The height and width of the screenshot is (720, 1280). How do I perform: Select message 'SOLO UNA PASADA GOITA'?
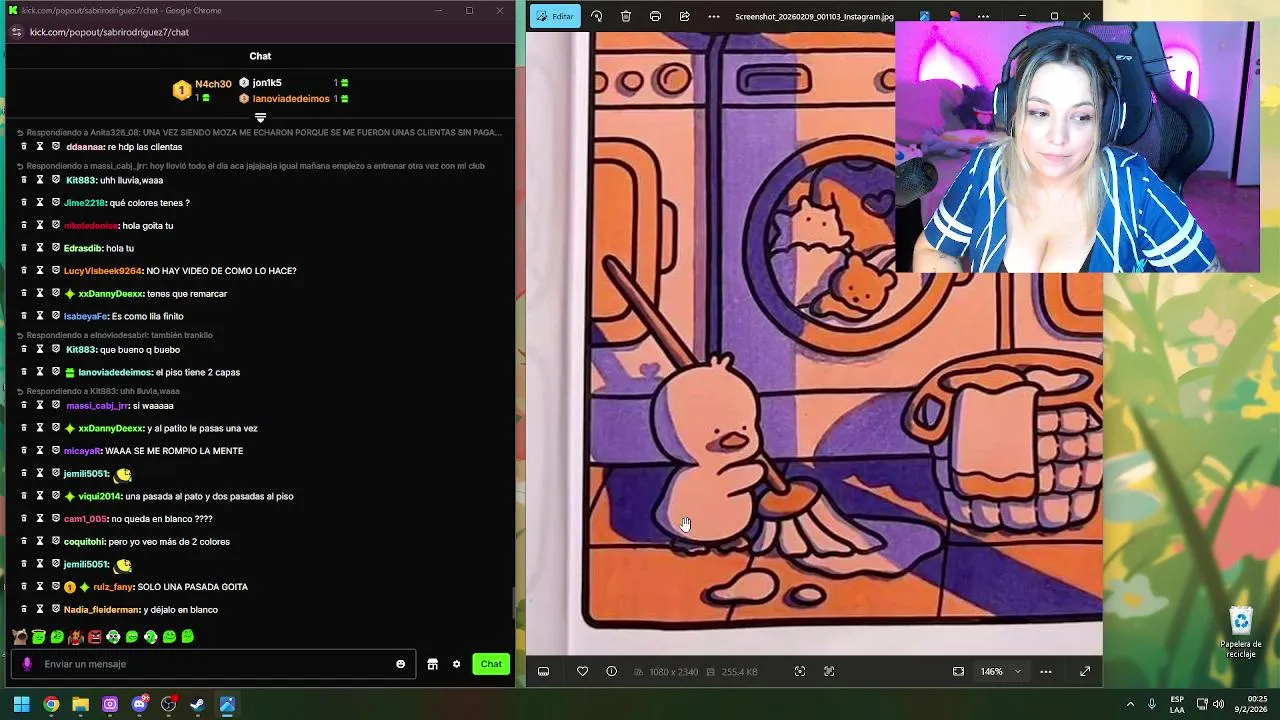click(192, 587)
